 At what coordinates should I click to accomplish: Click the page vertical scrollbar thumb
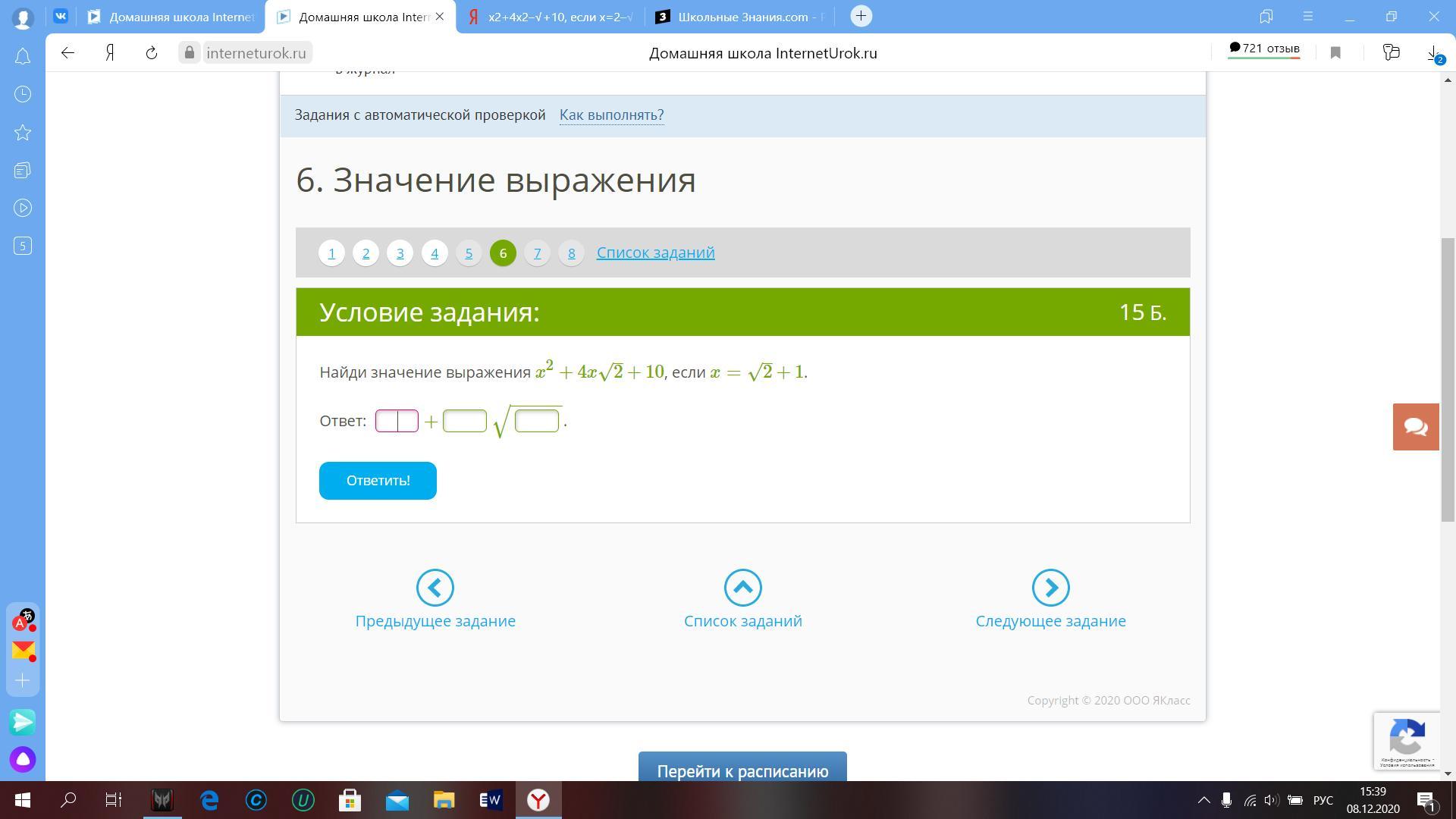click(1448, 379)
